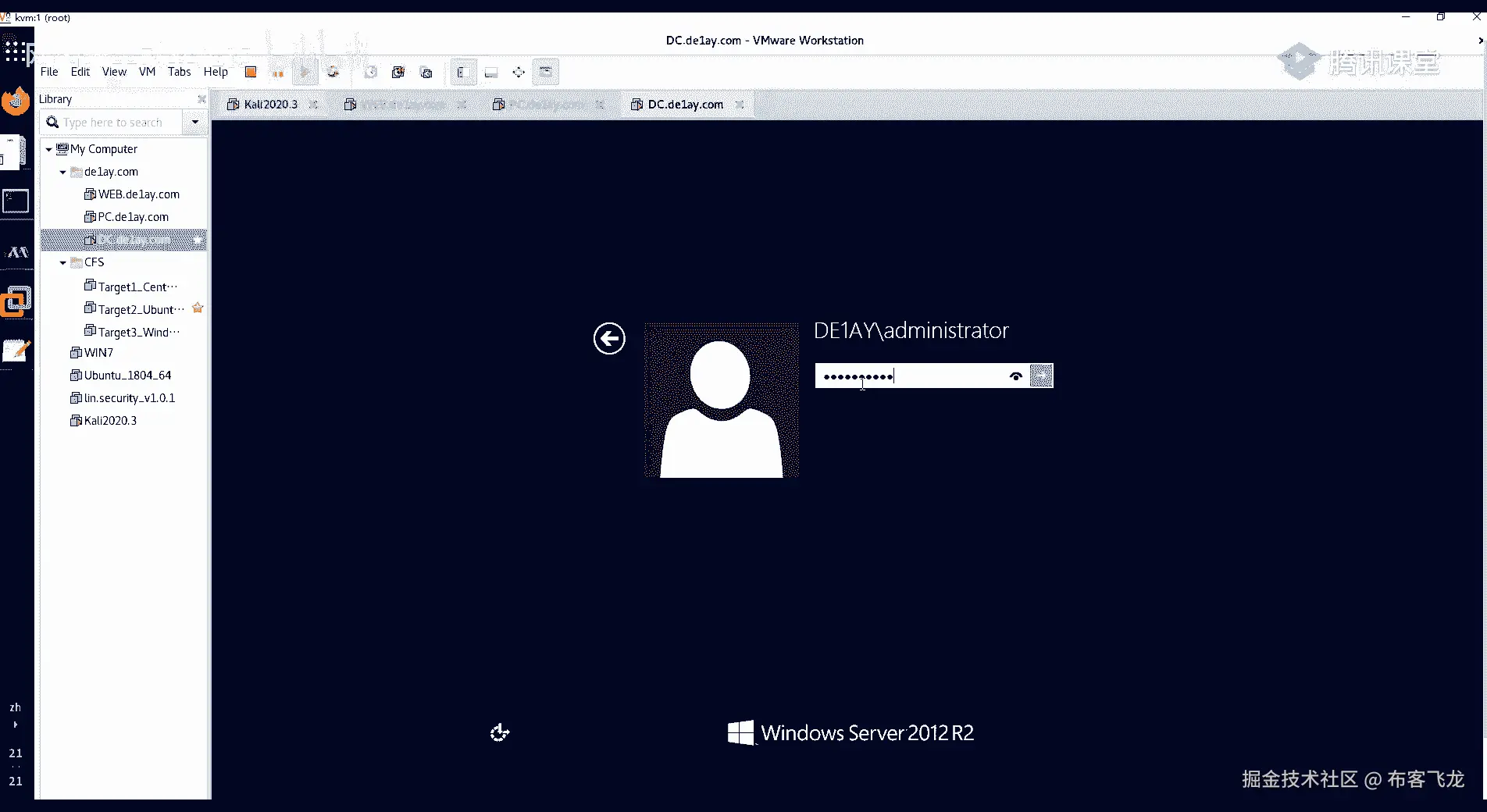This screenshot has width=1487, height=812.
Task: Select the CFS folder in the library
Action: tap(94, 262)
